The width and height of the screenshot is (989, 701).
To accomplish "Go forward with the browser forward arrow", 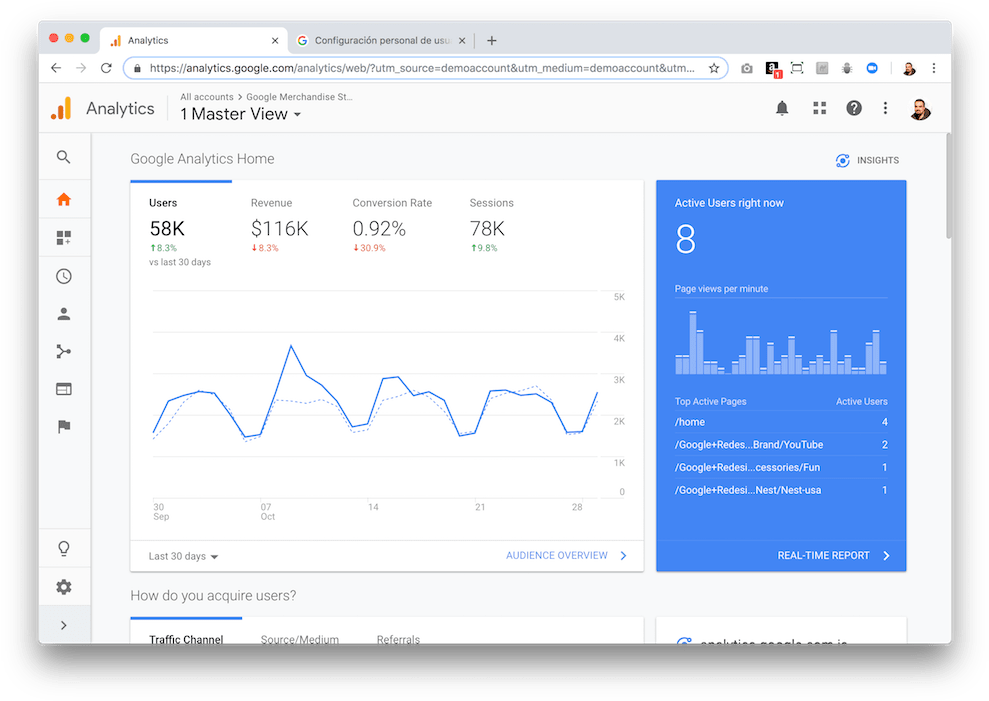I will click(x=81, y=68).
